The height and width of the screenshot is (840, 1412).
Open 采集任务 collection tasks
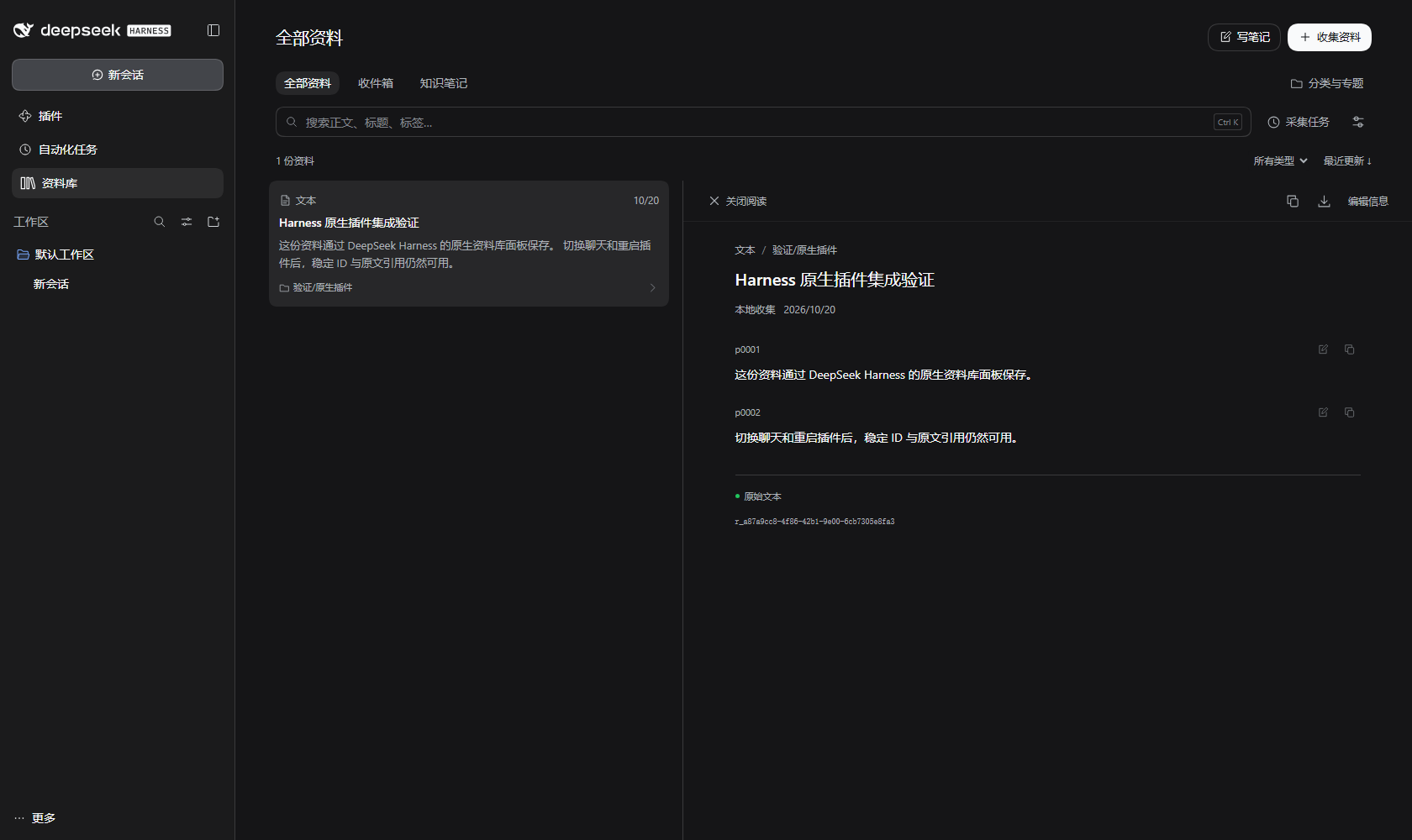(x=1299, y=122)
